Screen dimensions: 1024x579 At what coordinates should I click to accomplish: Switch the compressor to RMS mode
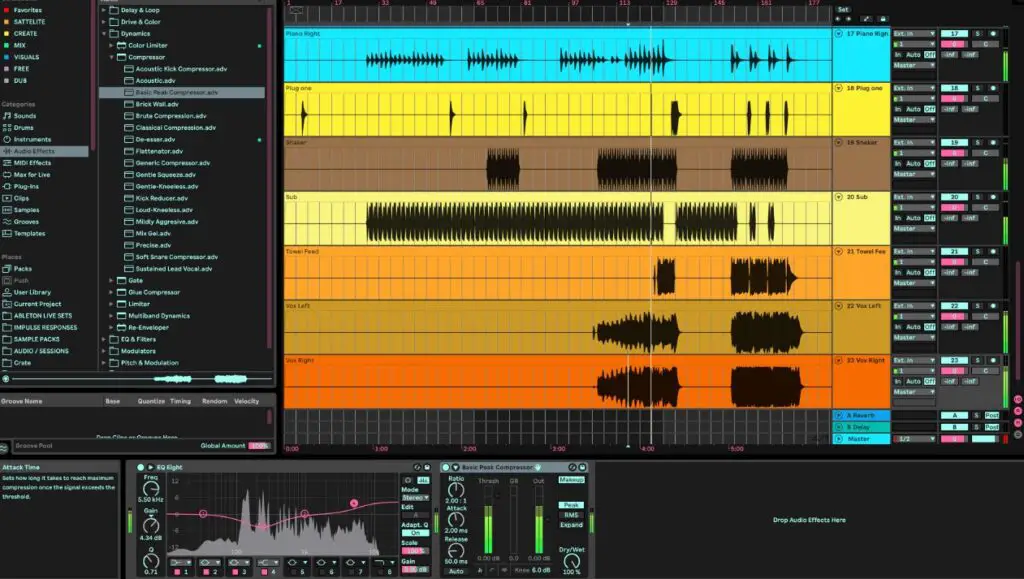[x=570, y=515]
